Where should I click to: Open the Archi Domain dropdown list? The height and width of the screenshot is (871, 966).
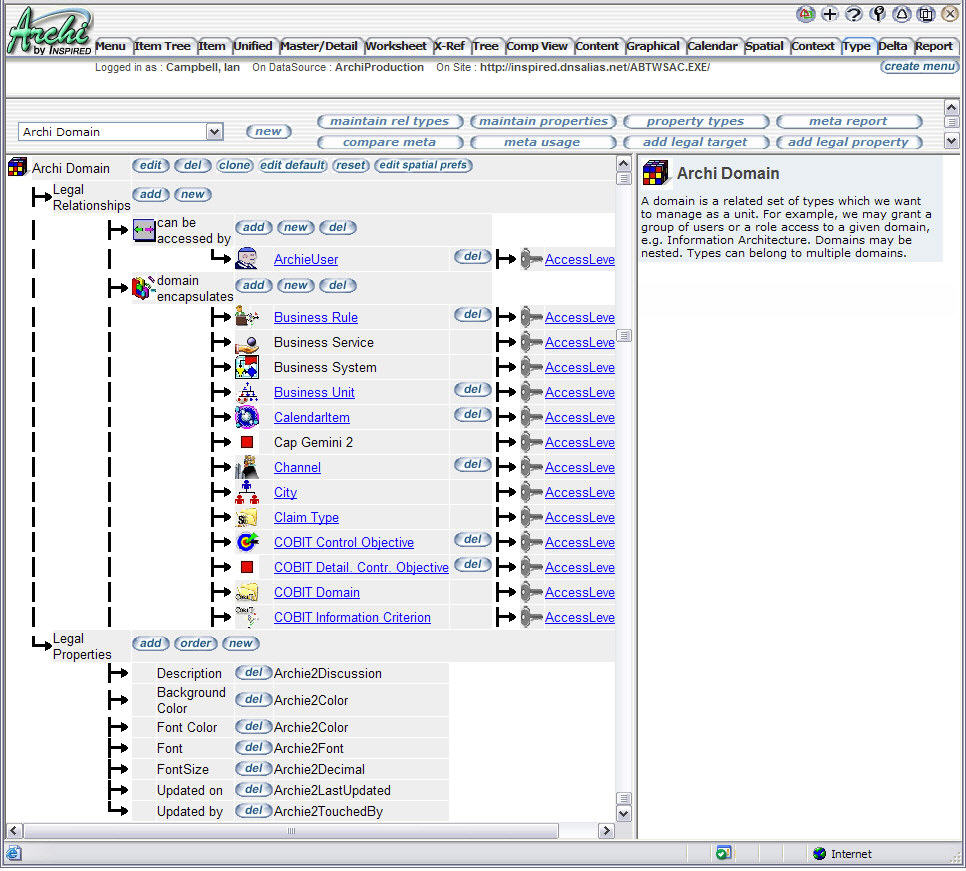[x=214, y=132]
